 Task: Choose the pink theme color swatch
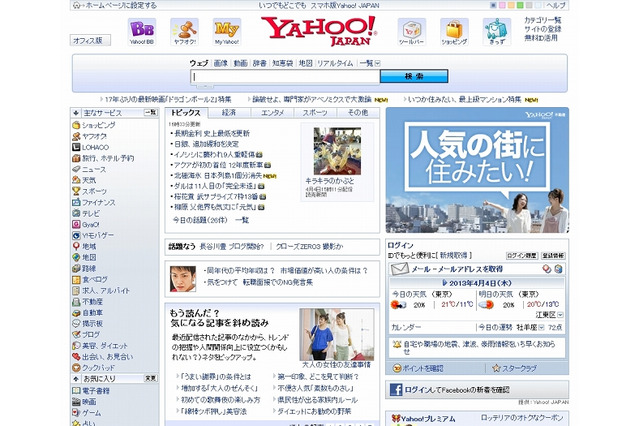click(x=502, y=5)
